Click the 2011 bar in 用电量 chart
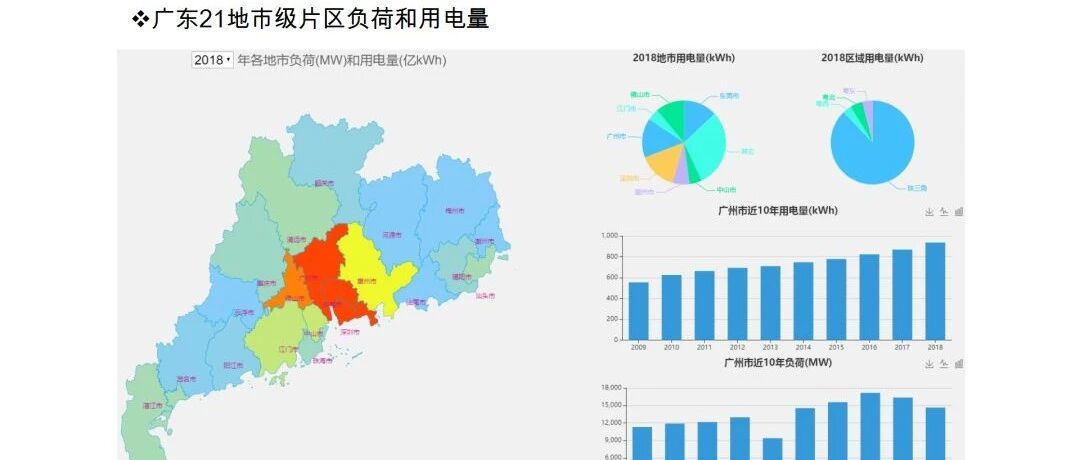This screenshot has width=1080, height=460. click(704, 306)
